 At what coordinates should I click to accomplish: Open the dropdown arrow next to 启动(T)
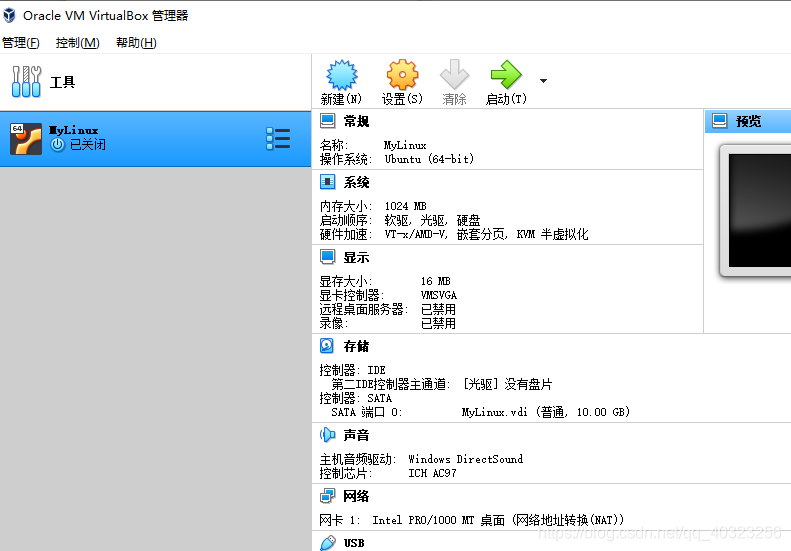pos(543,81)
